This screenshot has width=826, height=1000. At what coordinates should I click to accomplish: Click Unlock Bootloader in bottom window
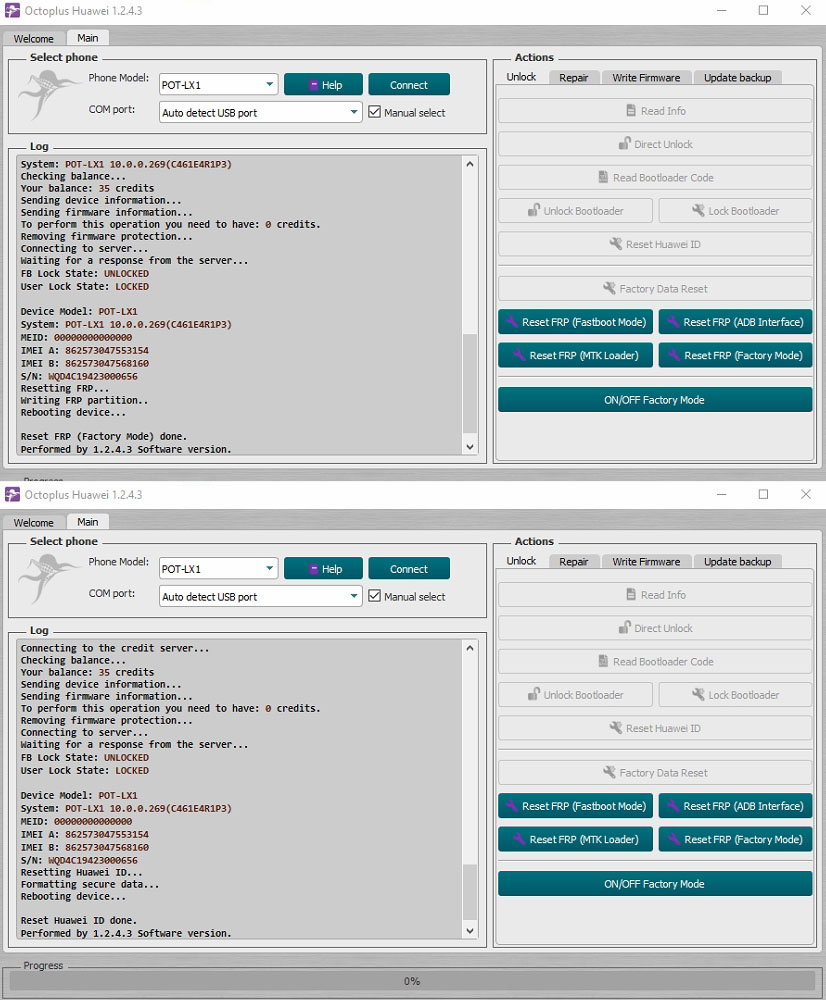coord(575,695)
